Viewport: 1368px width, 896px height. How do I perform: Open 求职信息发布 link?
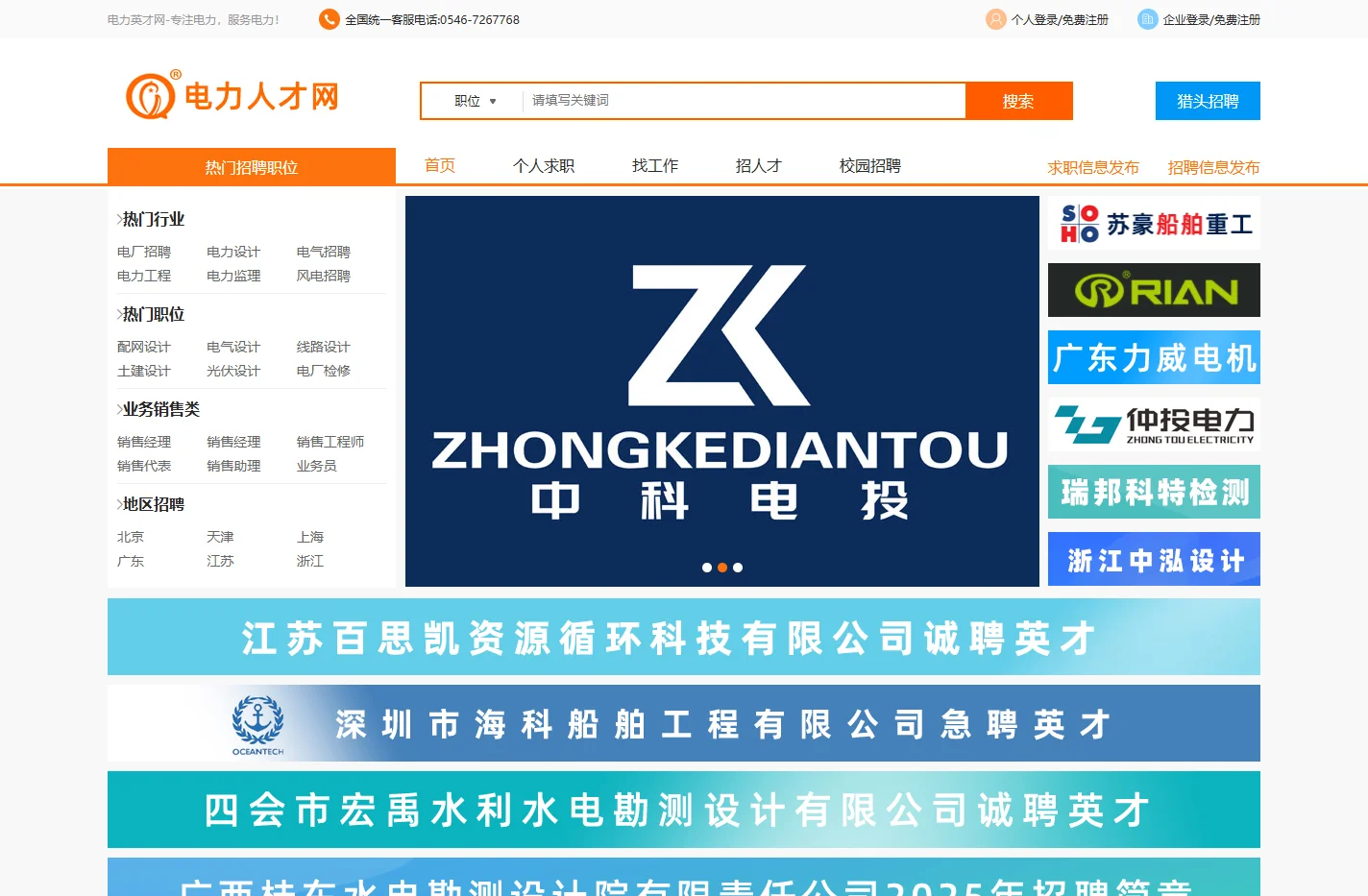1093,167
